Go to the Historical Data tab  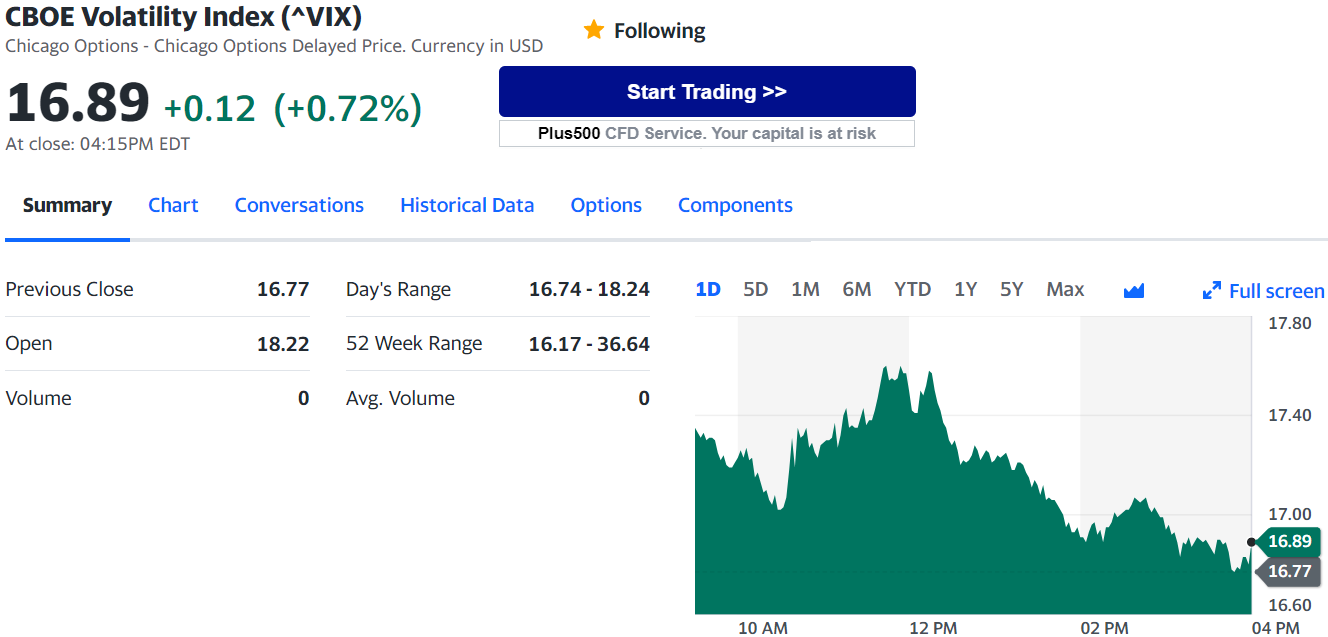[x=467, y=205]
